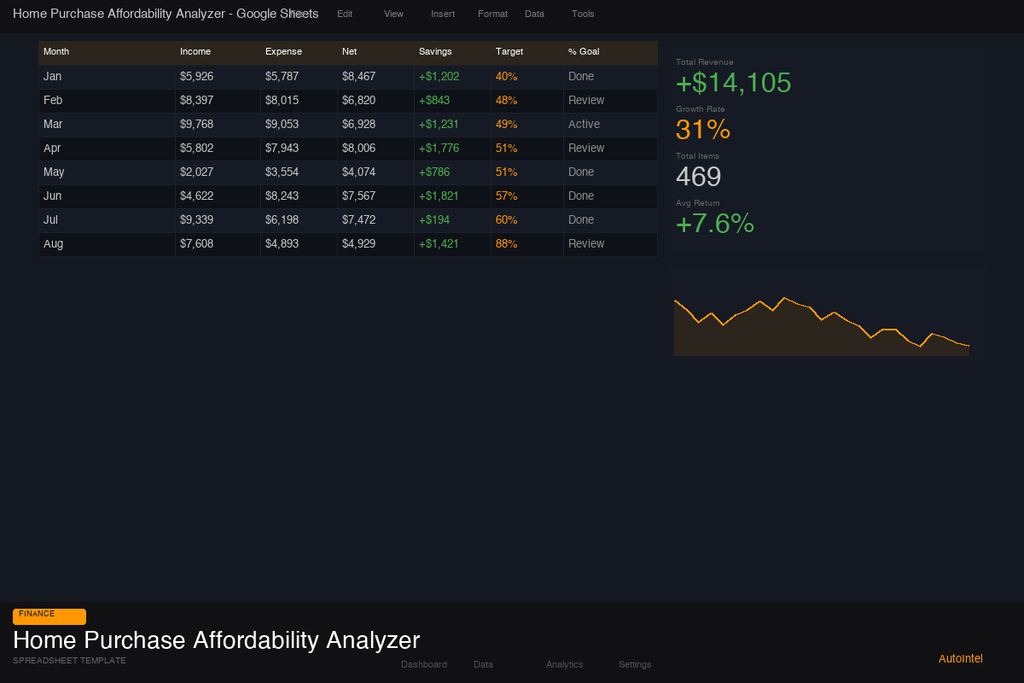Viewport: 1024px width, 683px height.
Task: Click the Active status in the Mar row
Action: (584, 124)
